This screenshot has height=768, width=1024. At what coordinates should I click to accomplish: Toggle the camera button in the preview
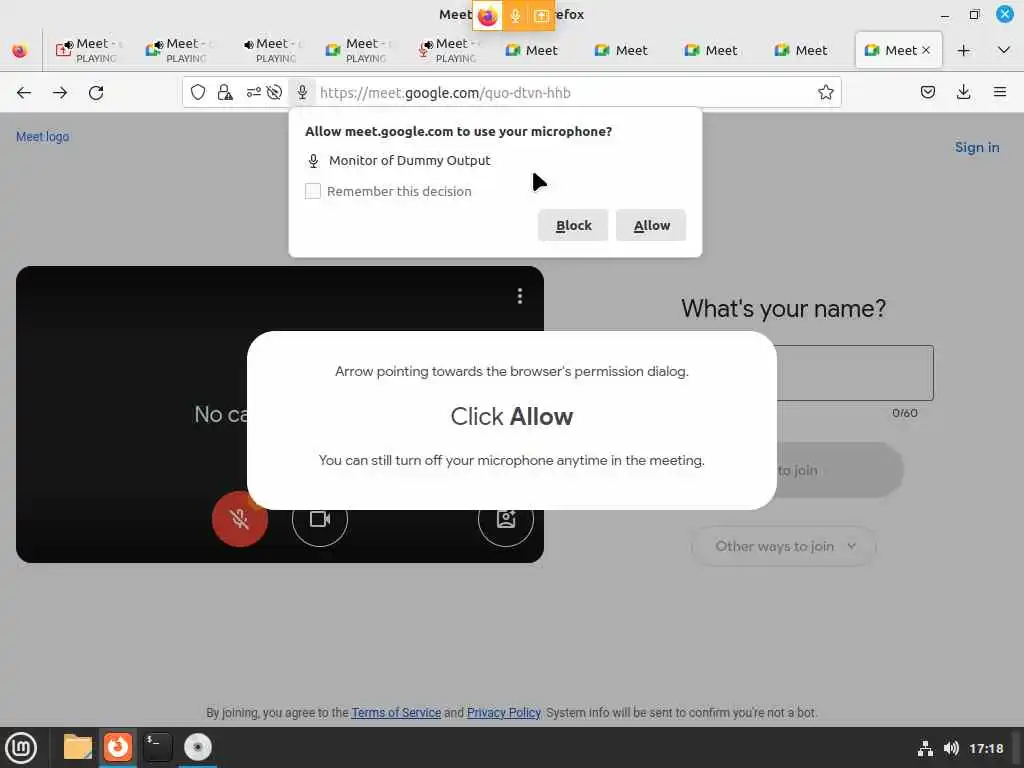(x=319, y=519)
